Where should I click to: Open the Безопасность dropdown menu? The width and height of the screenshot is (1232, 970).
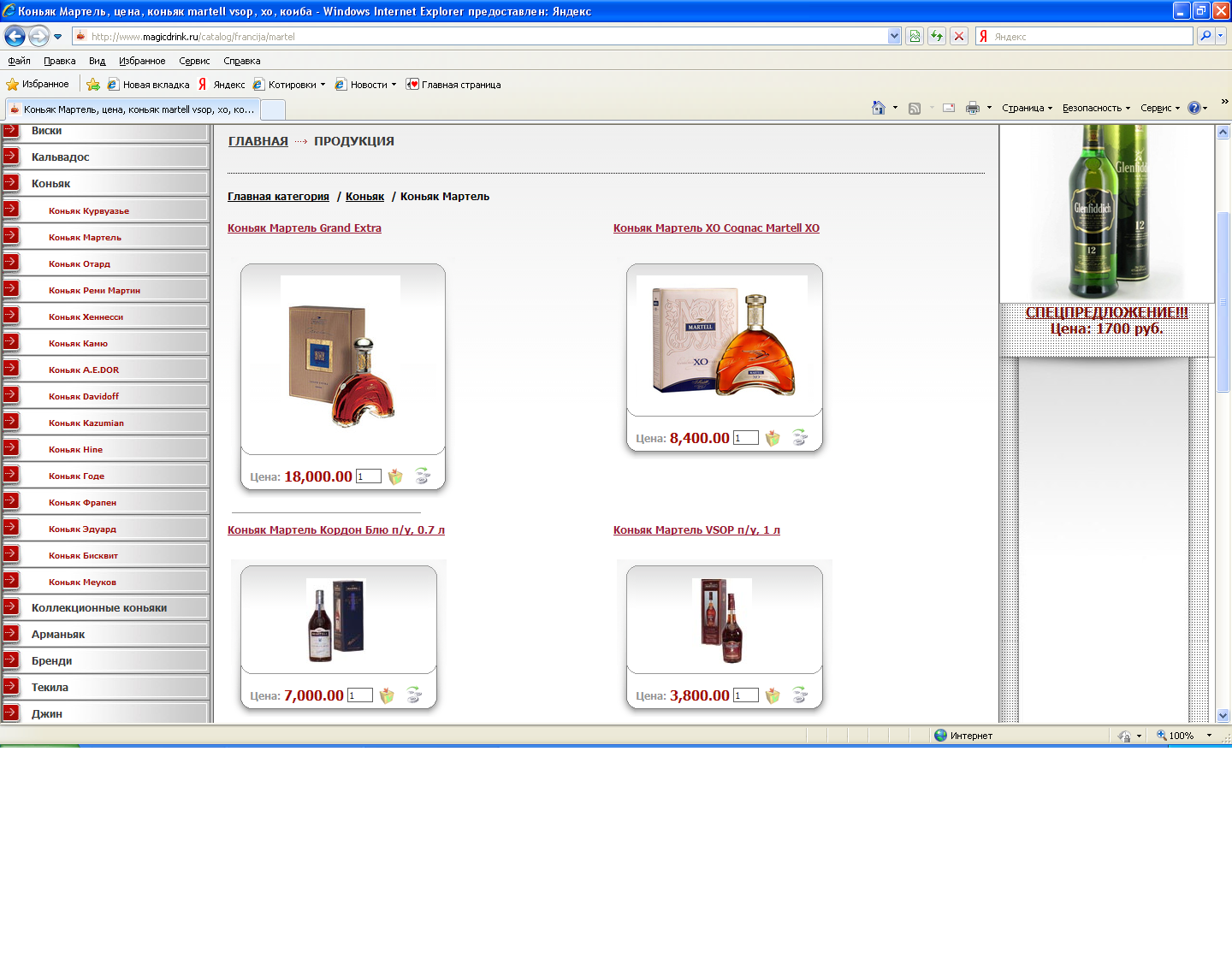(1096, 108)
